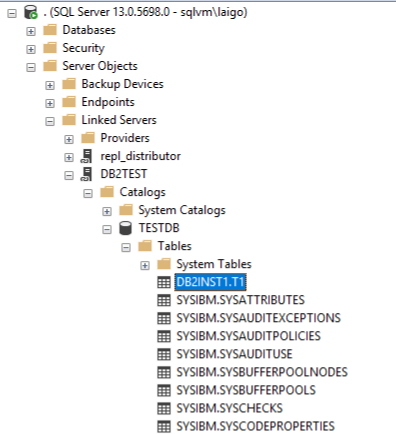Screen dimensions: 396x434
Task: Expand the Backup Devices node
Action: coord(50,85)
